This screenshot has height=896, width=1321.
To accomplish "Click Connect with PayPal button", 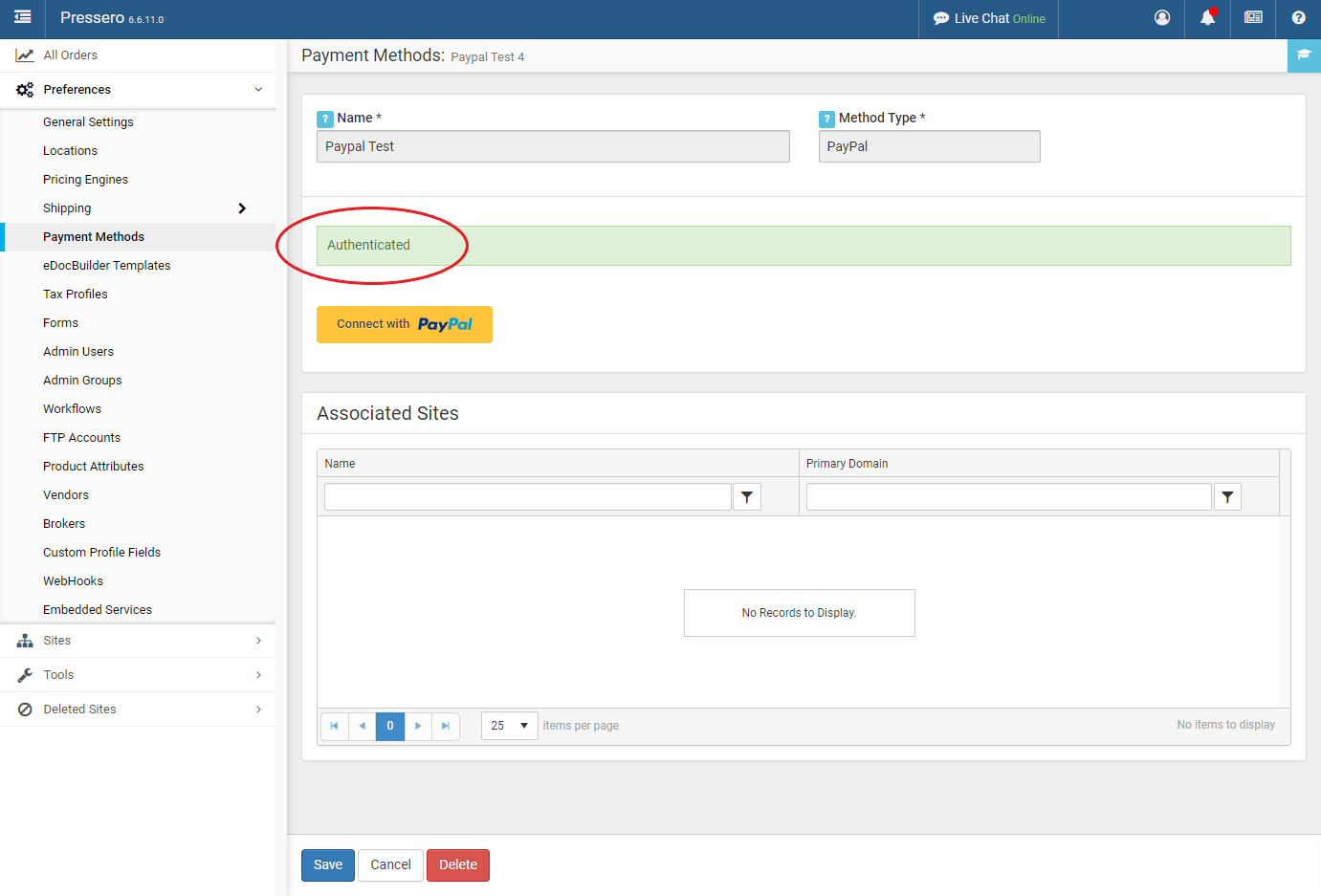I will pos(405,324).
